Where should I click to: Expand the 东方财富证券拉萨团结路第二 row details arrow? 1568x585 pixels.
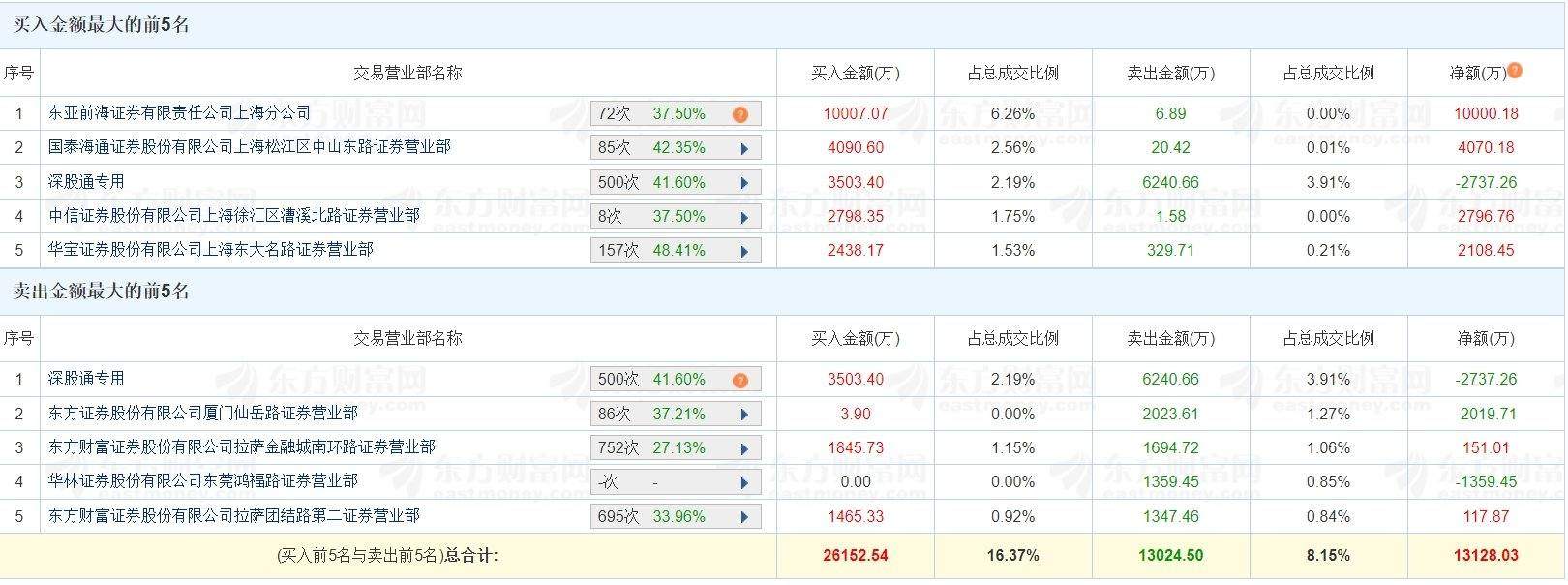[744, 517]
